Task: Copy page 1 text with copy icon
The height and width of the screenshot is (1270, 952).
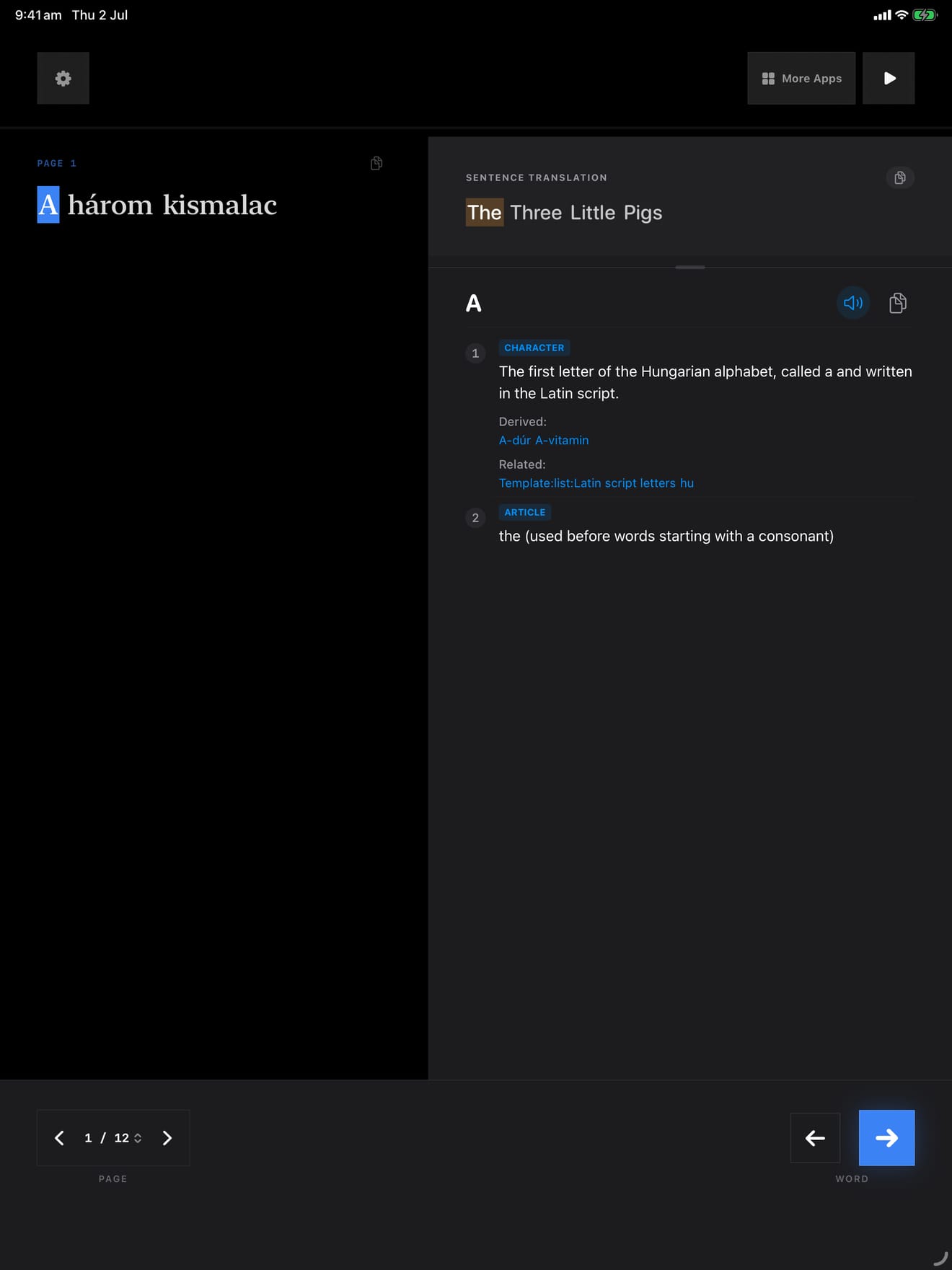Action: click(x=376, y=164)
